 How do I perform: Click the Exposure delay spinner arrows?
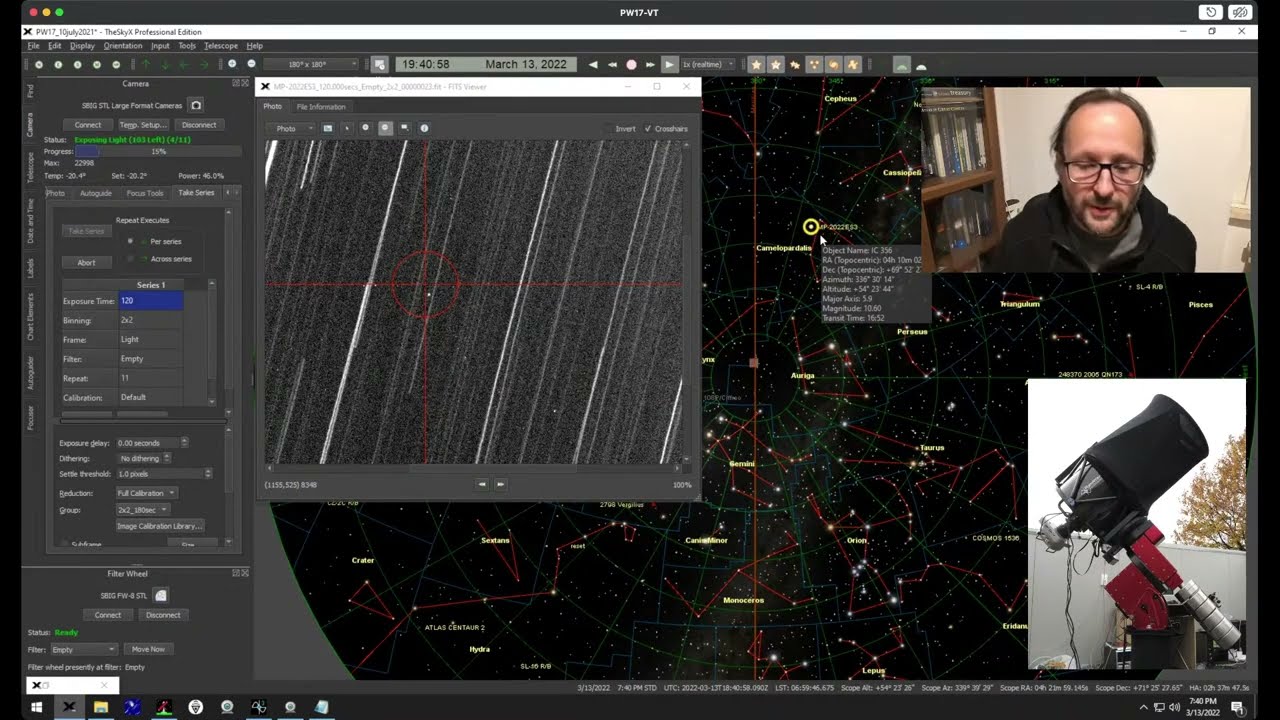point(184,443)
